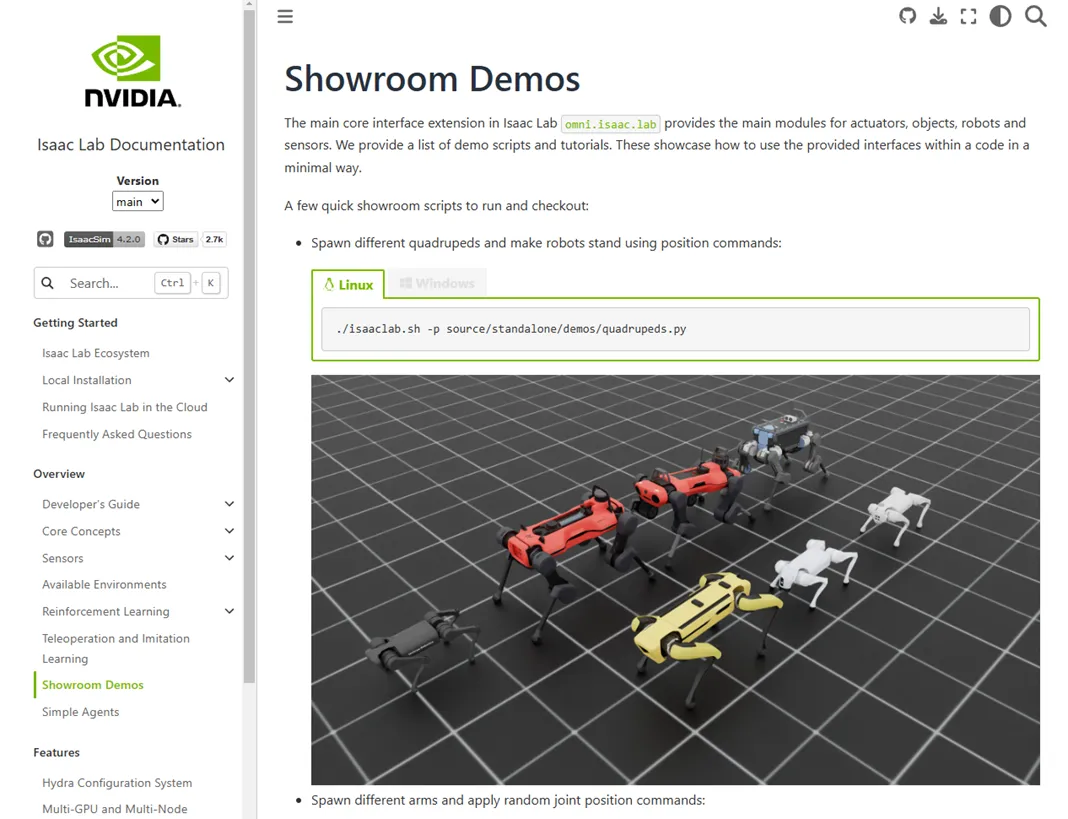Open Isaac Lab Ecosystem page
The height and width of the screenshot is (819, 1068).
point(95,353)
